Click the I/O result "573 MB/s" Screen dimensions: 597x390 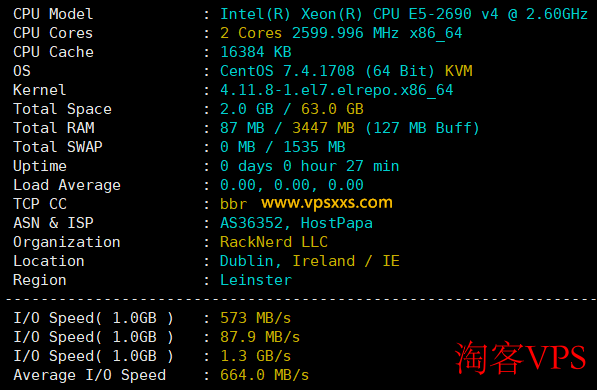pos(255,318)
